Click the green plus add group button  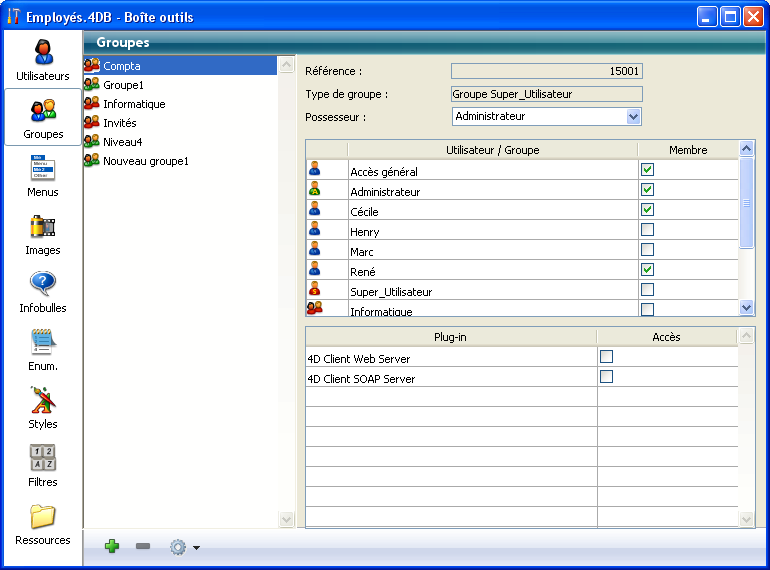coord(112,547)
